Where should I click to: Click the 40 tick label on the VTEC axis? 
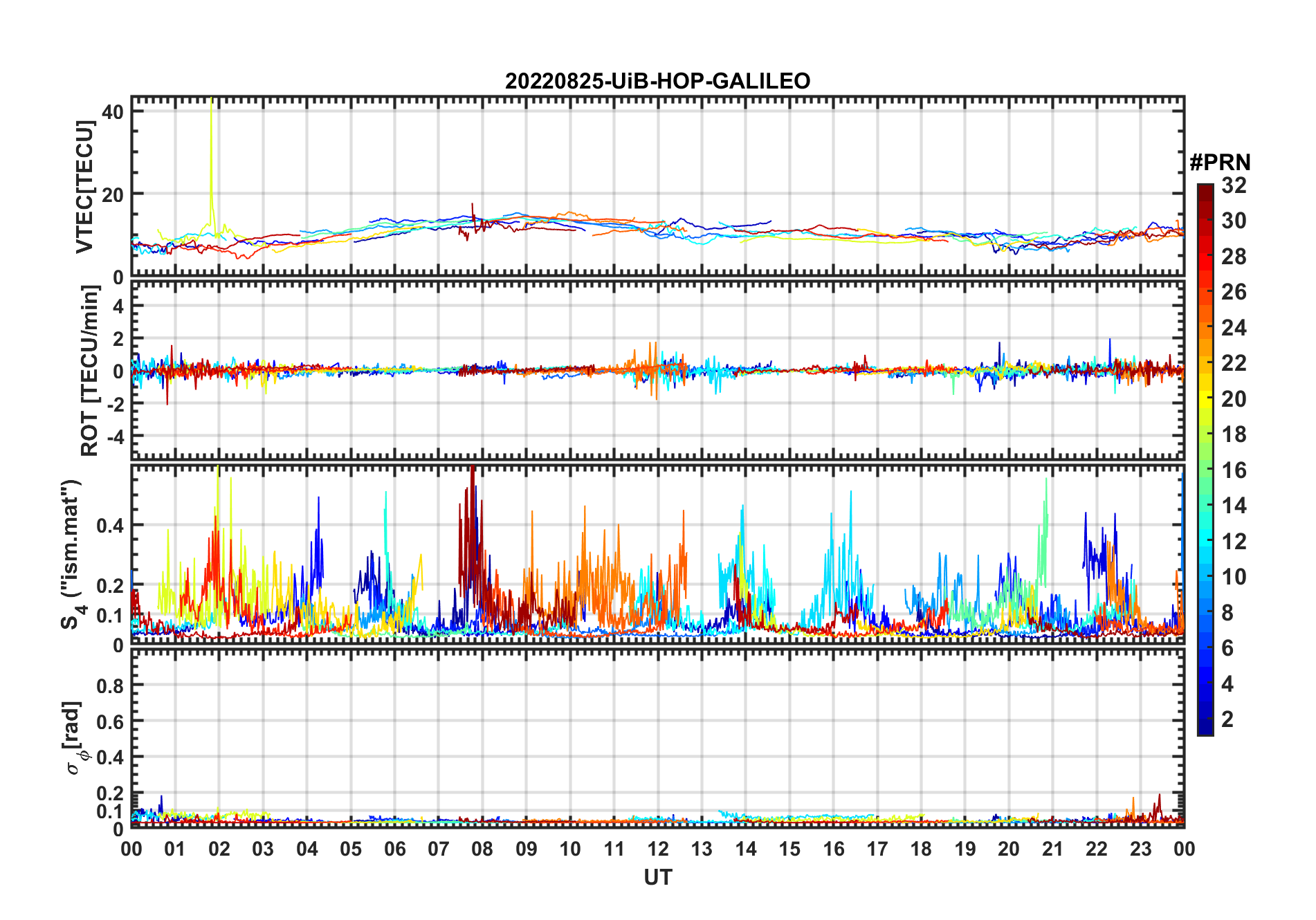pyautogui.click(x=112, y=112)
